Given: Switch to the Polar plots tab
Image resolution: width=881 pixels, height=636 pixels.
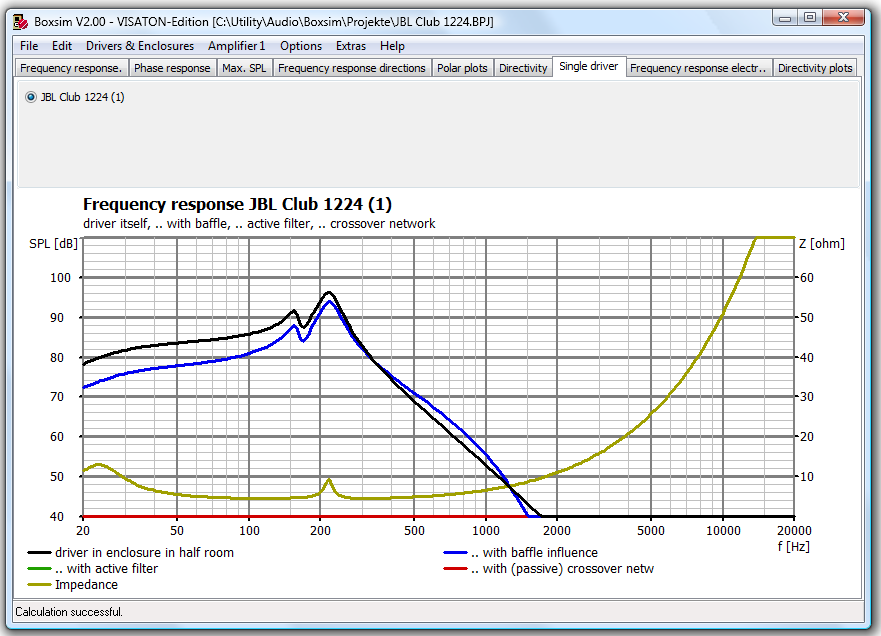Looking at the screenshot, I should pos(462,68).
